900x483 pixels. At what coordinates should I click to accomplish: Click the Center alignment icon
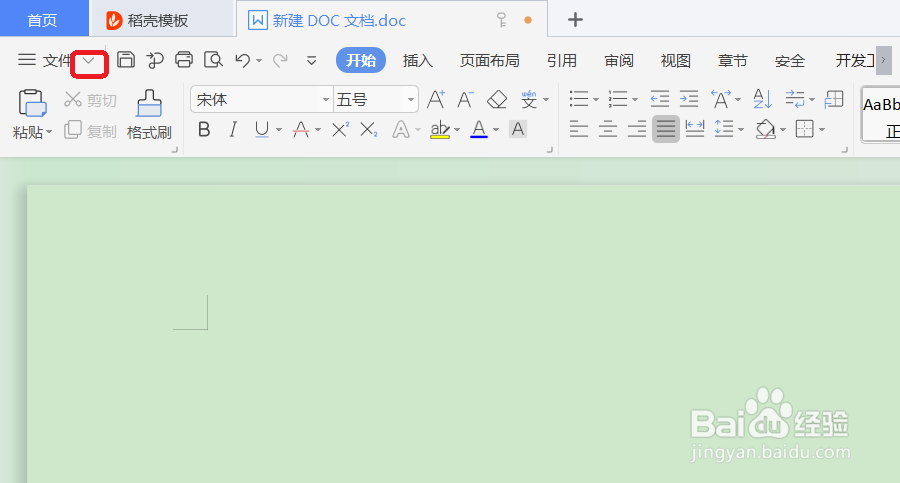coord(608,129)
